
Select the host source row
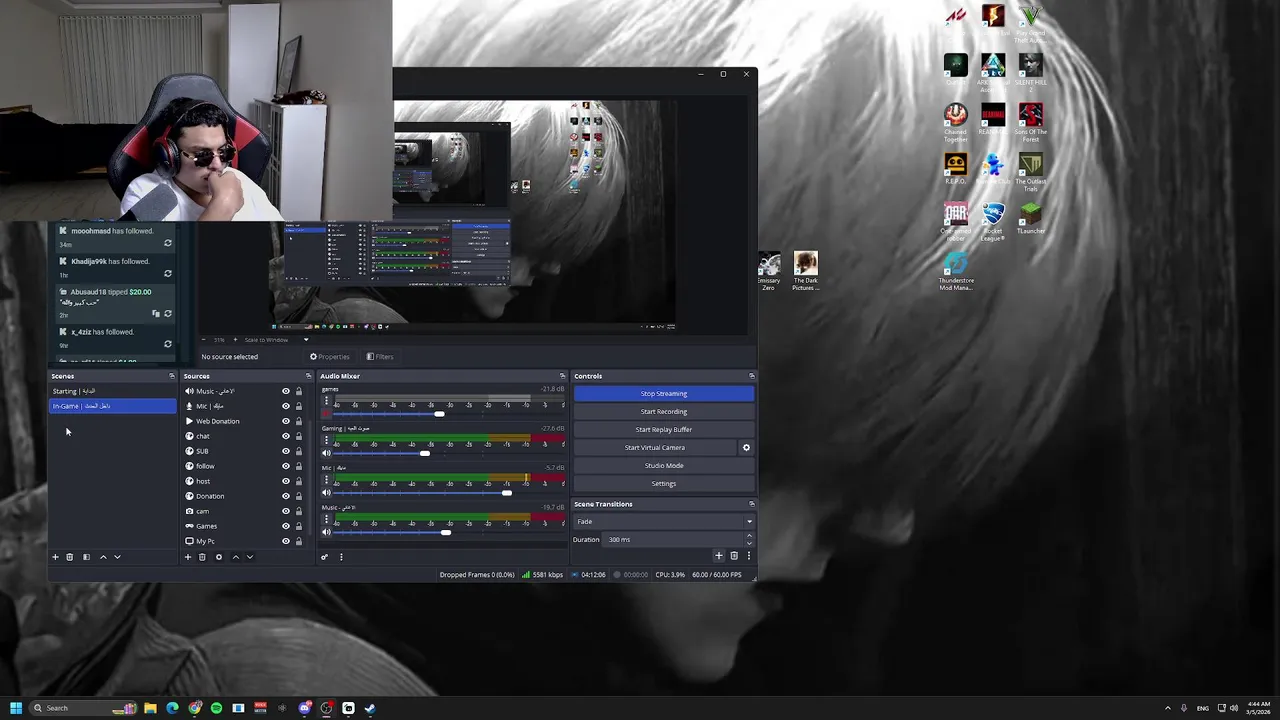point(245,481)
